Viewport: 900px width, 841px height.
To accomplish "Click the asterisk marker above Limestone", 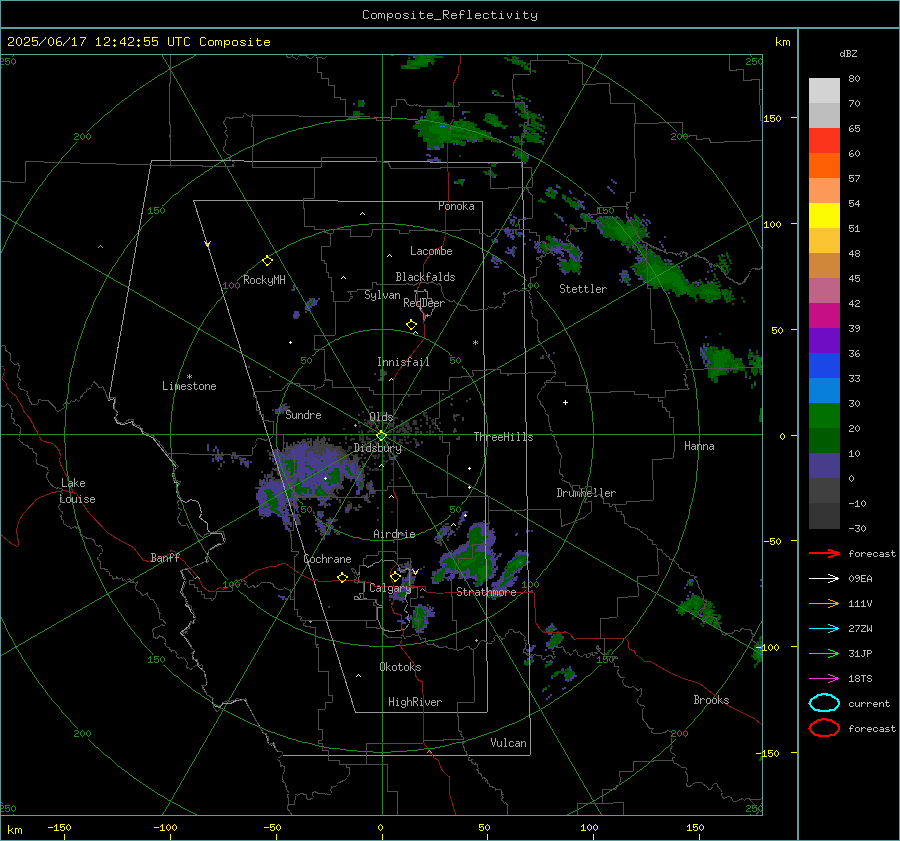I will [x=189, y=377].
